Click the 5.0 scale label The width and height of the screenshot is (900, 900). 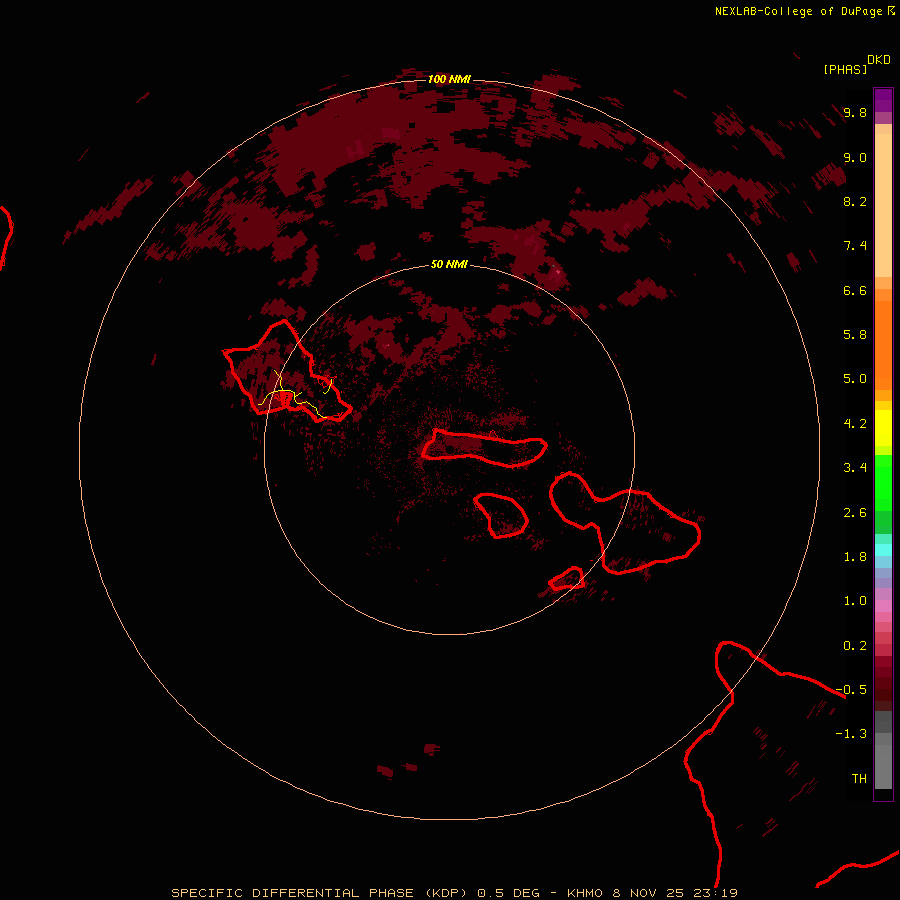855,379
